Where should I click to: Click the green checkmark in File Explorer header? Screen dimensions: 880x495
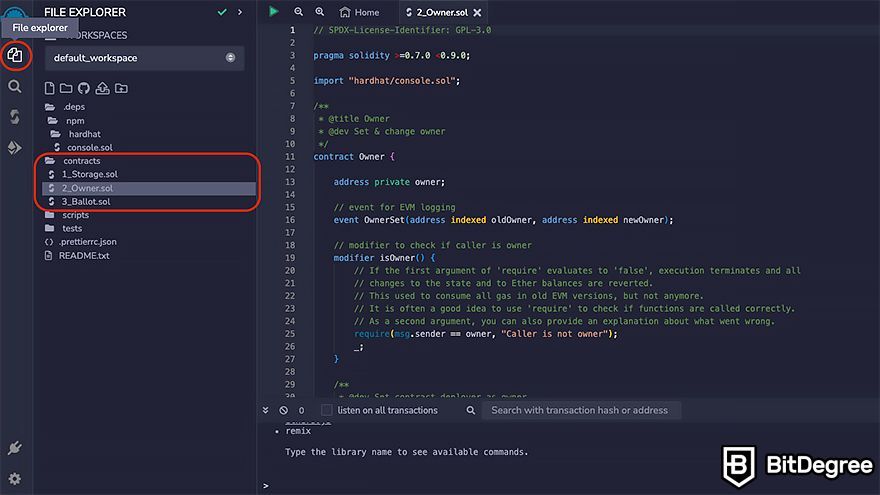[222, 12]
